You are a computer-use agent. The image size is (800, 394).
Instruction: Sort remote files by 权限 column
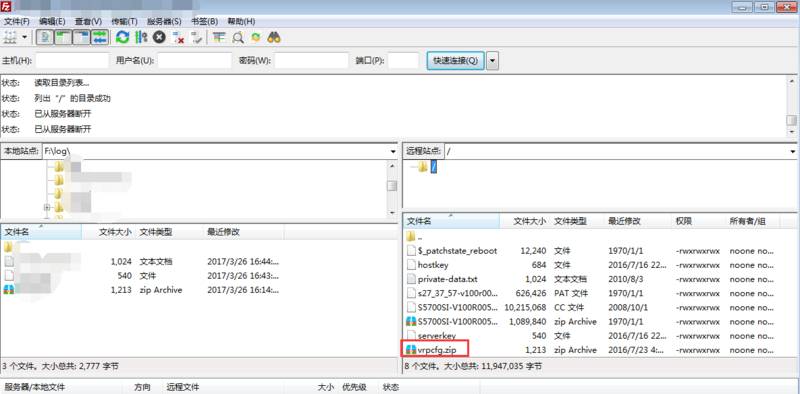point(698,221)
